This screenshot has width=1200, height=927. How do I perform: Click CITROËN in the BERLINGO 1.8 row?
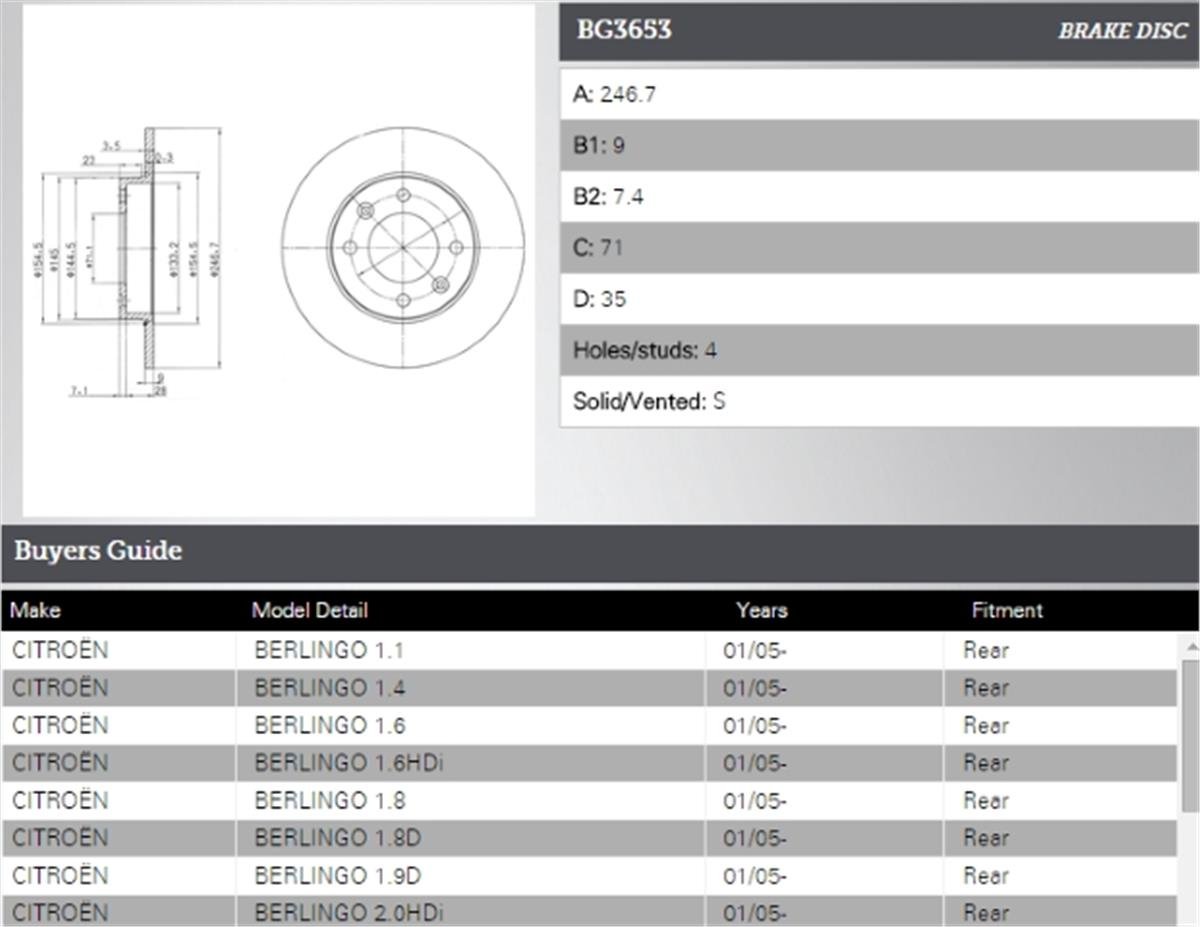click(60, 800)
